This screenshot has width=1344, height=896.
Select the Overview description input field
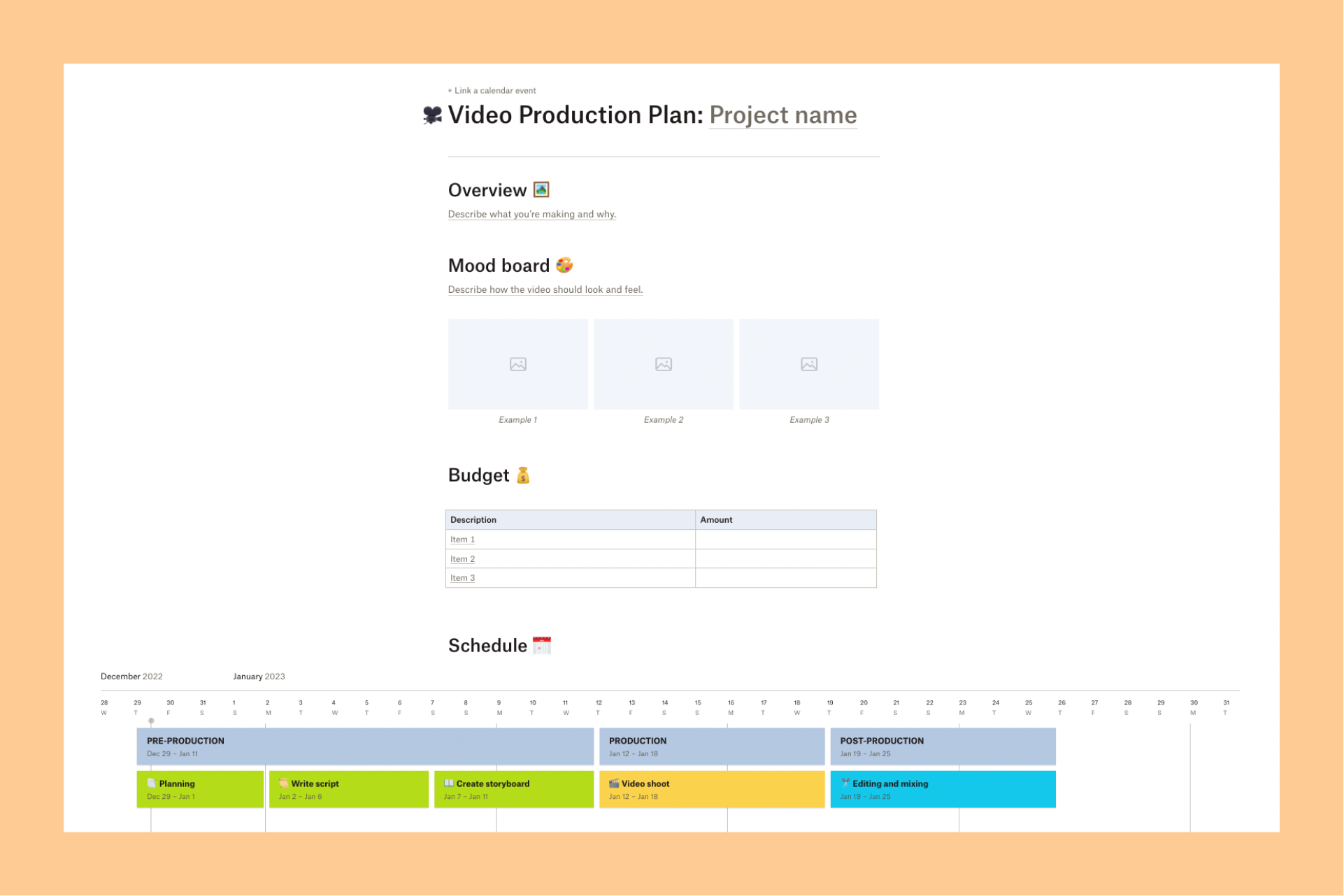(532, 214)
